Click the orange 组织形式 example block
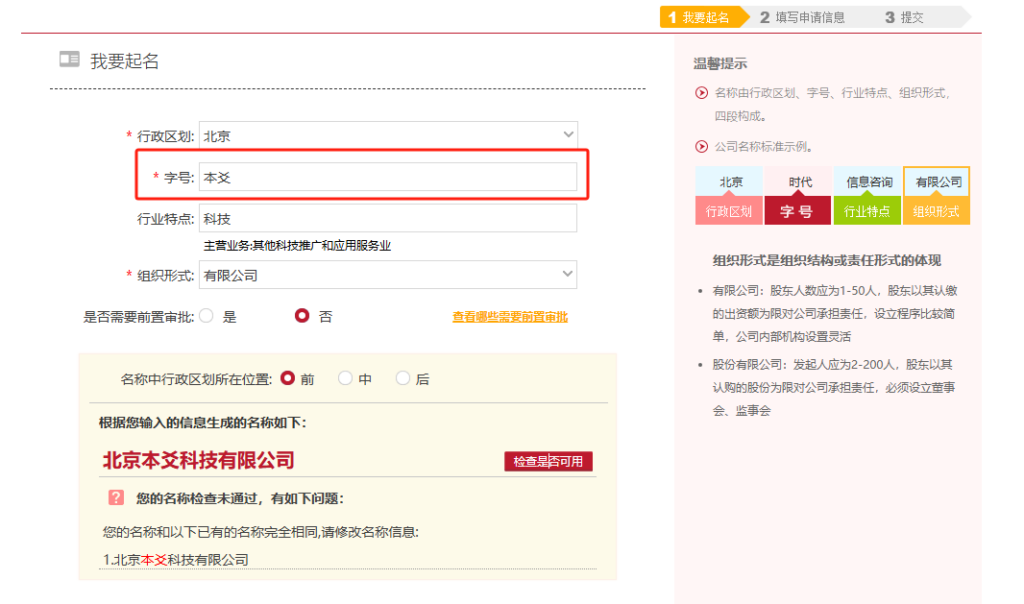1024x604 pixels. coord(936,211)
